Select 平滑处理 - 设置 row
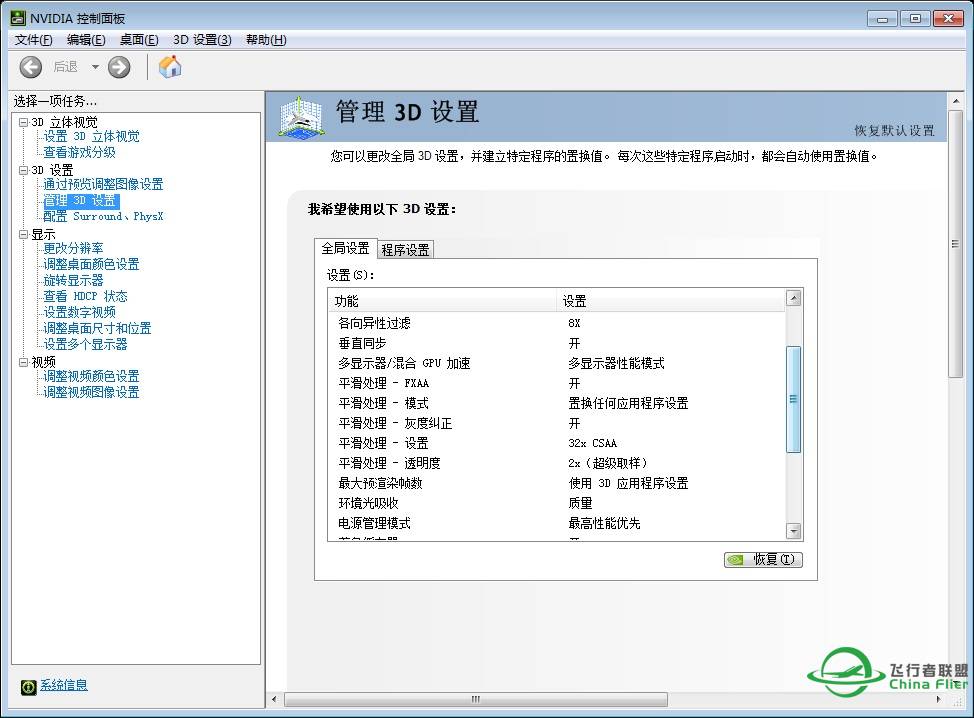Image resolution: width=974 pixels, height=718 pixels. click(x=557, y=443)
